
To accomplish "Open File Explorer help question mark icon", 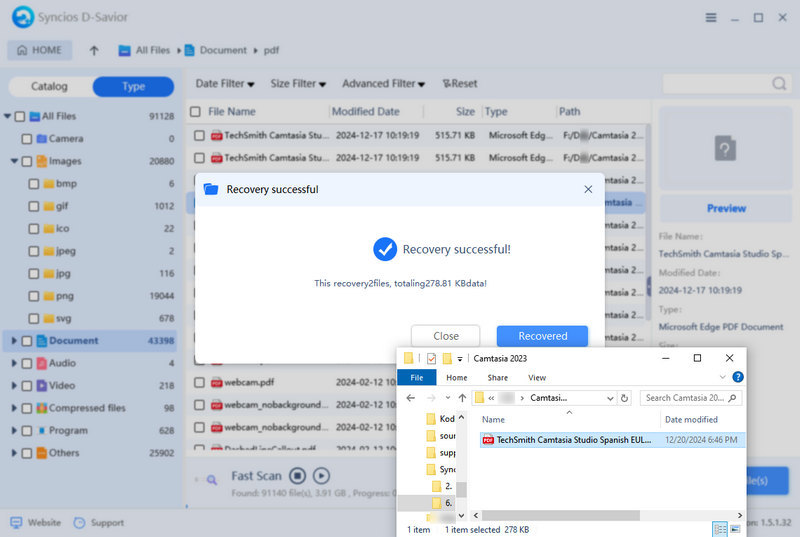I will pyautogui.click(x=738, y=378).
